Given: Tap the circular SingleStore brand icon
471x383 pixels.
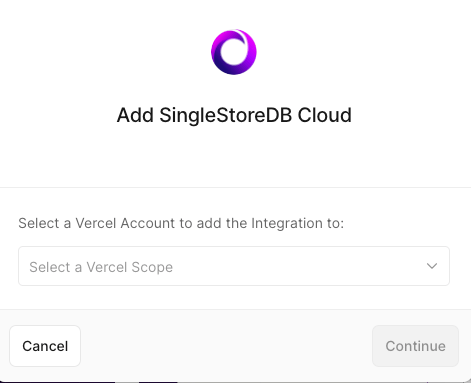Looking at the screenshot, I should 234,52.
